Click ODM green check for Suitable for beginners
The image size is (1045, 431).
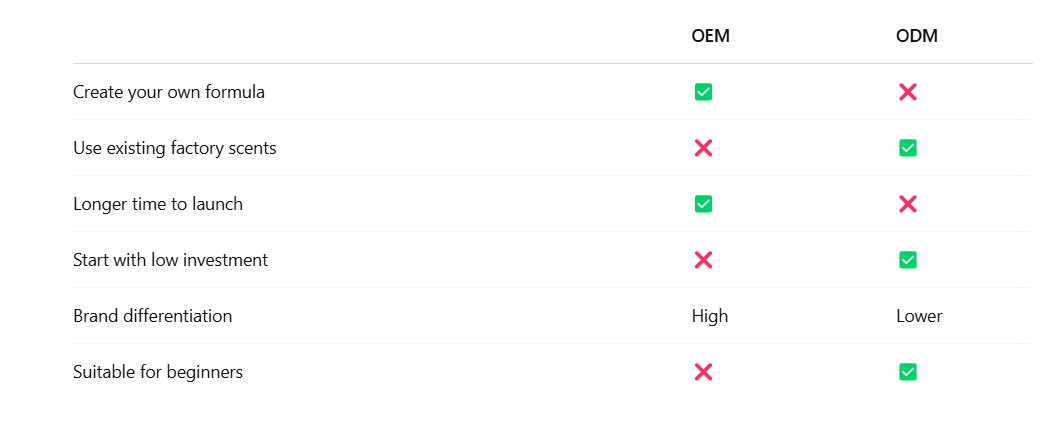click(908, 372)
